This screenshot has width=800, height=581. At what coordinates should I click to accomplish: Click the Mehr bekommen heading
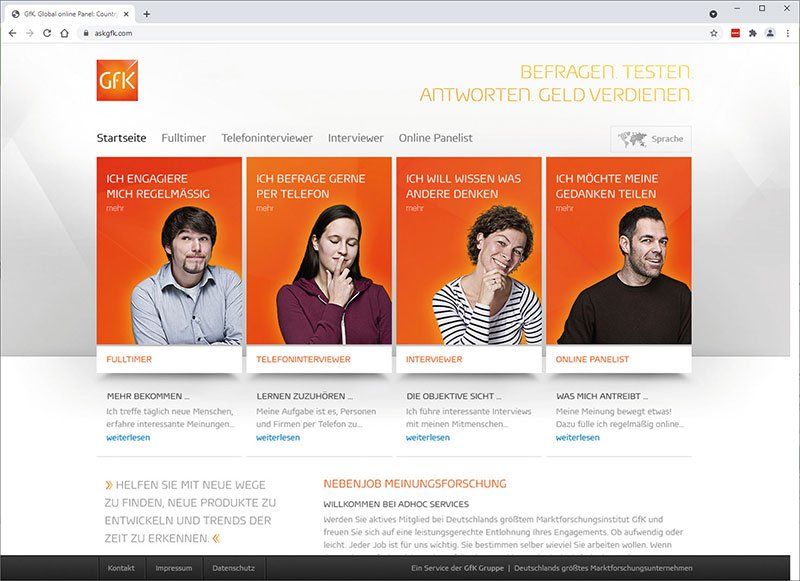pos(148,396)
